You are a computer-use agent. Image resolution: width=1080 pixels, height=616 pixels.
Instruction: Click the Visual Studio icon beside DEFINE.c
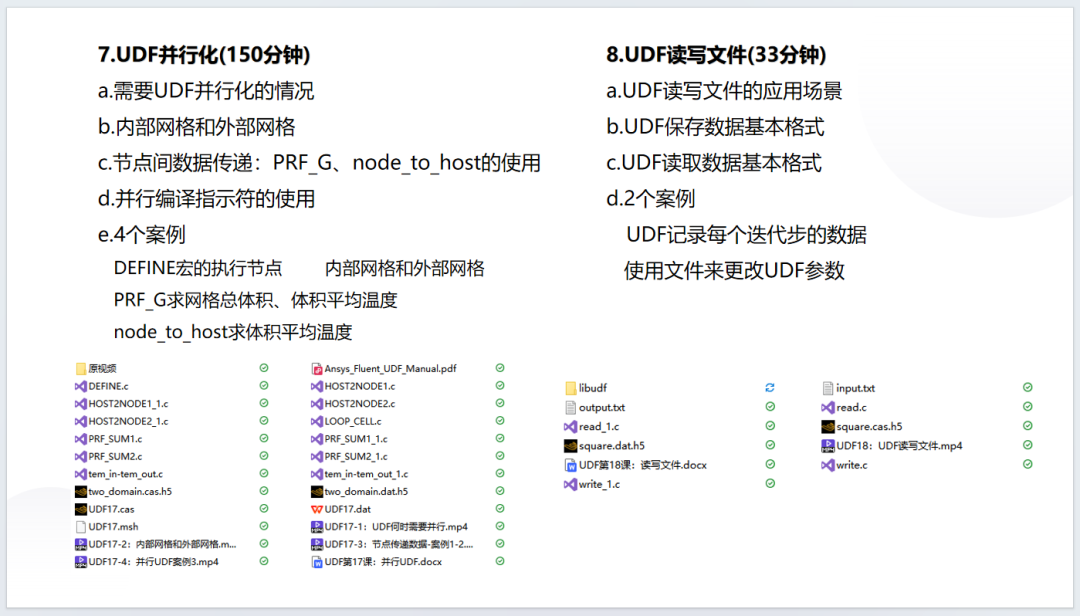click(81, 387)
